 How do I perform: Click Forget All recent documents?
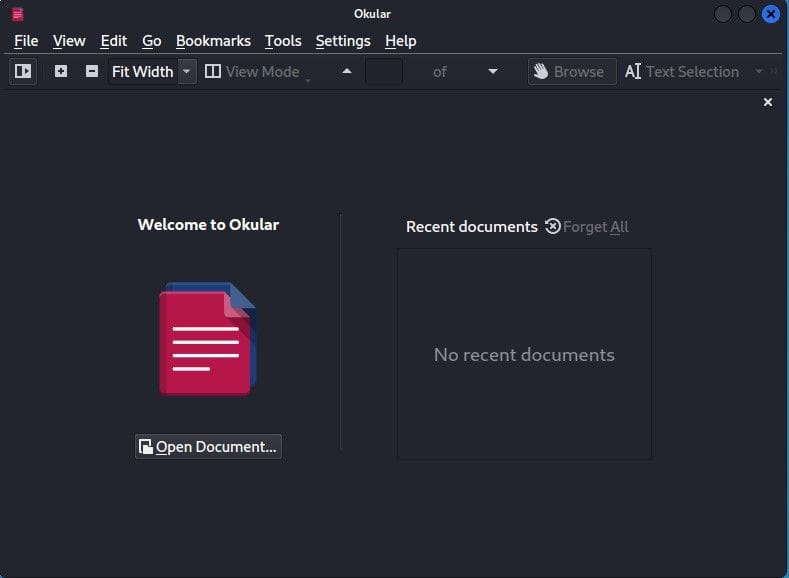(587, 227)
